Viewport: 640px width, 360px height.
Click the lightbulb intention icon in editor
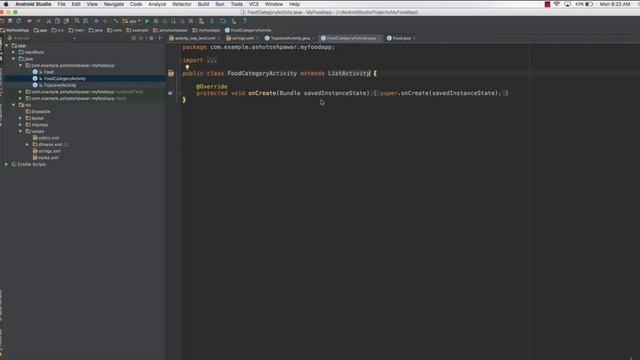187,67
